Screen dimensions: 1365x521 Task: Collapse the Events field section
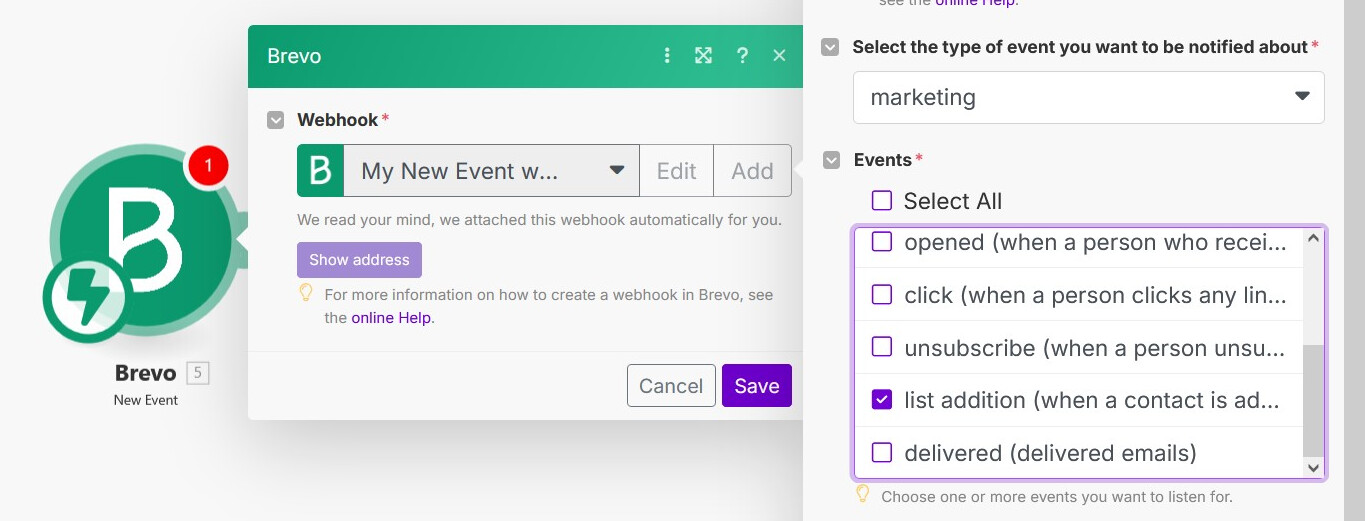[831, 160]
